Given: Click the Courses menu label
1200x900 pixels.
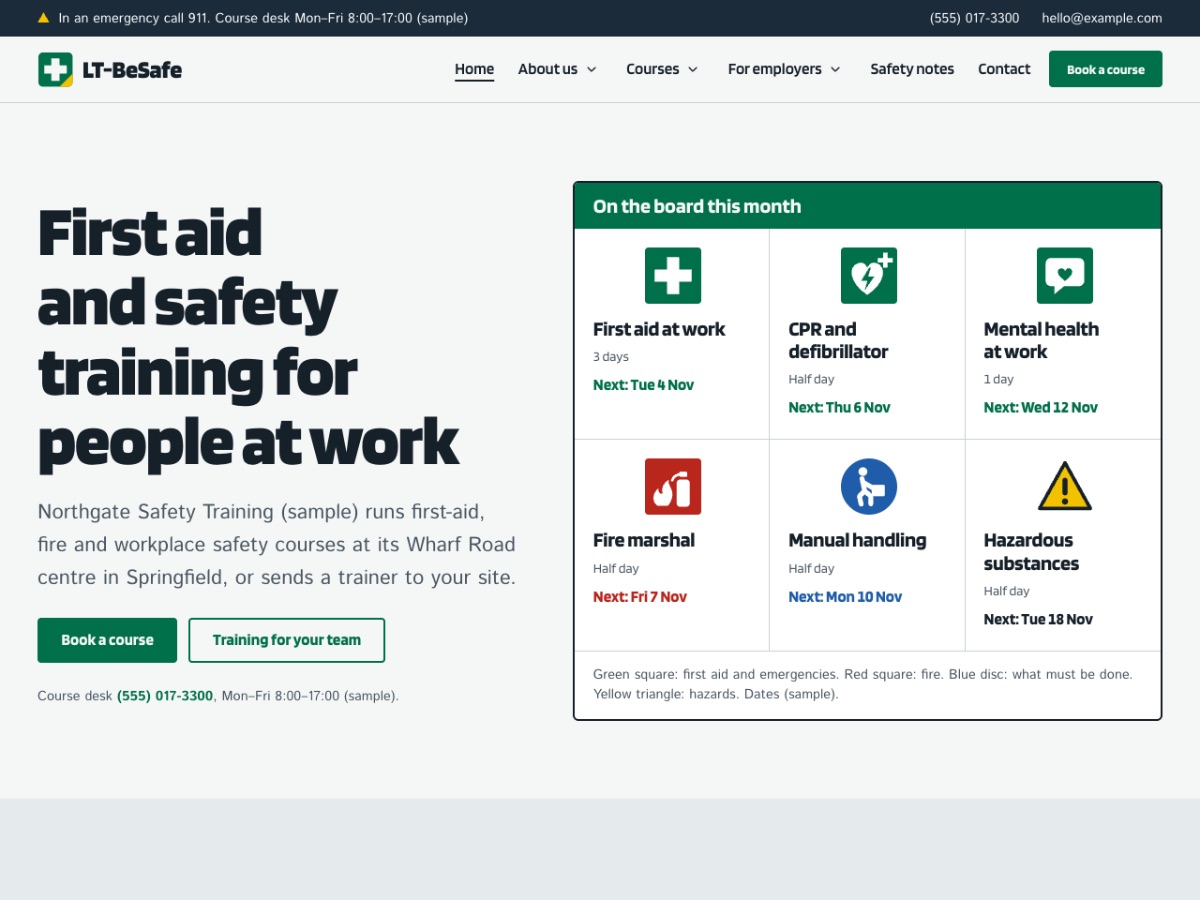Looking at the screenshot, I should click(x=653, y=69).
